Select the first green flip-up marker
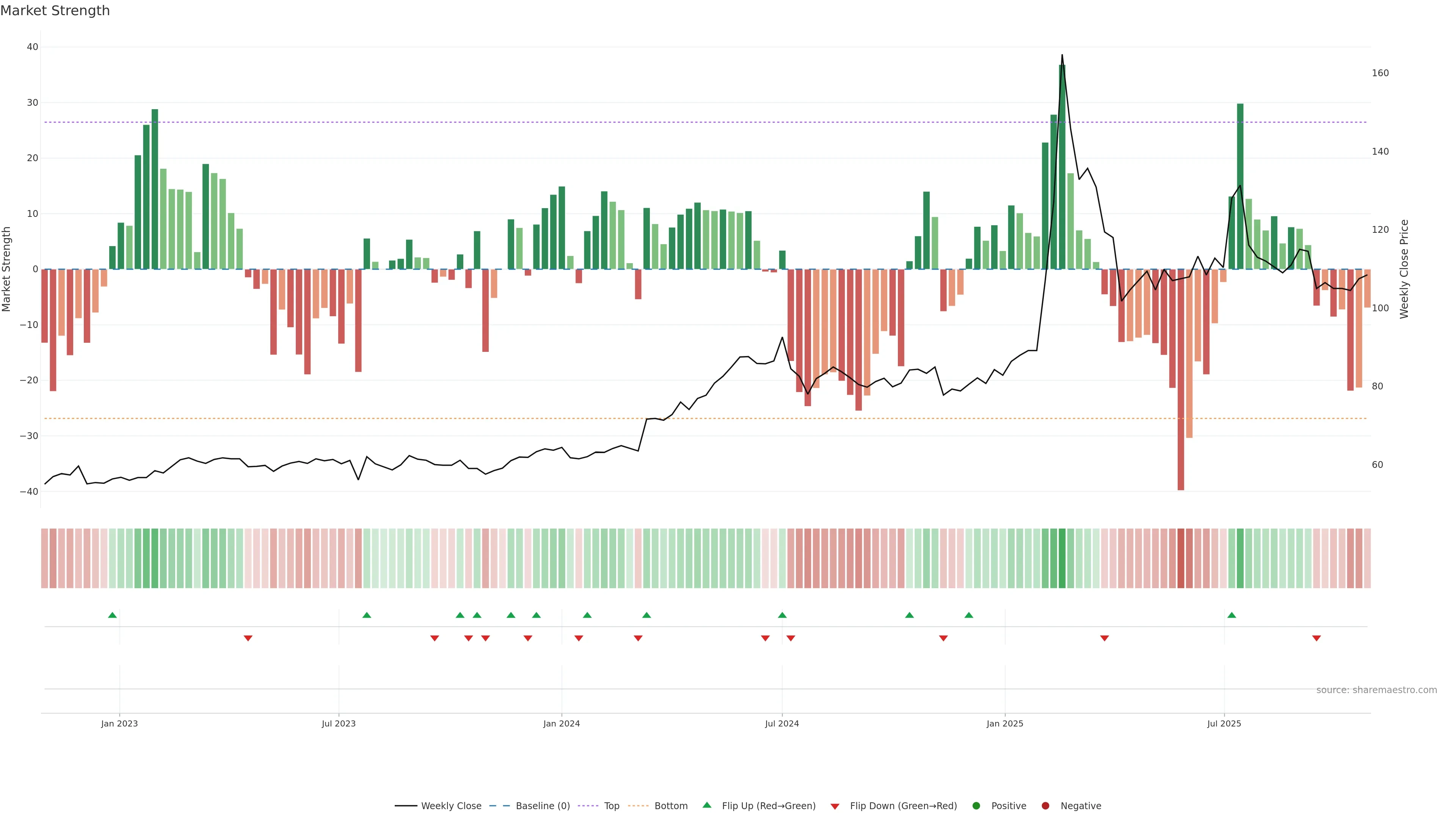This screenshot has height=819, width=1456. coord(113,615)
